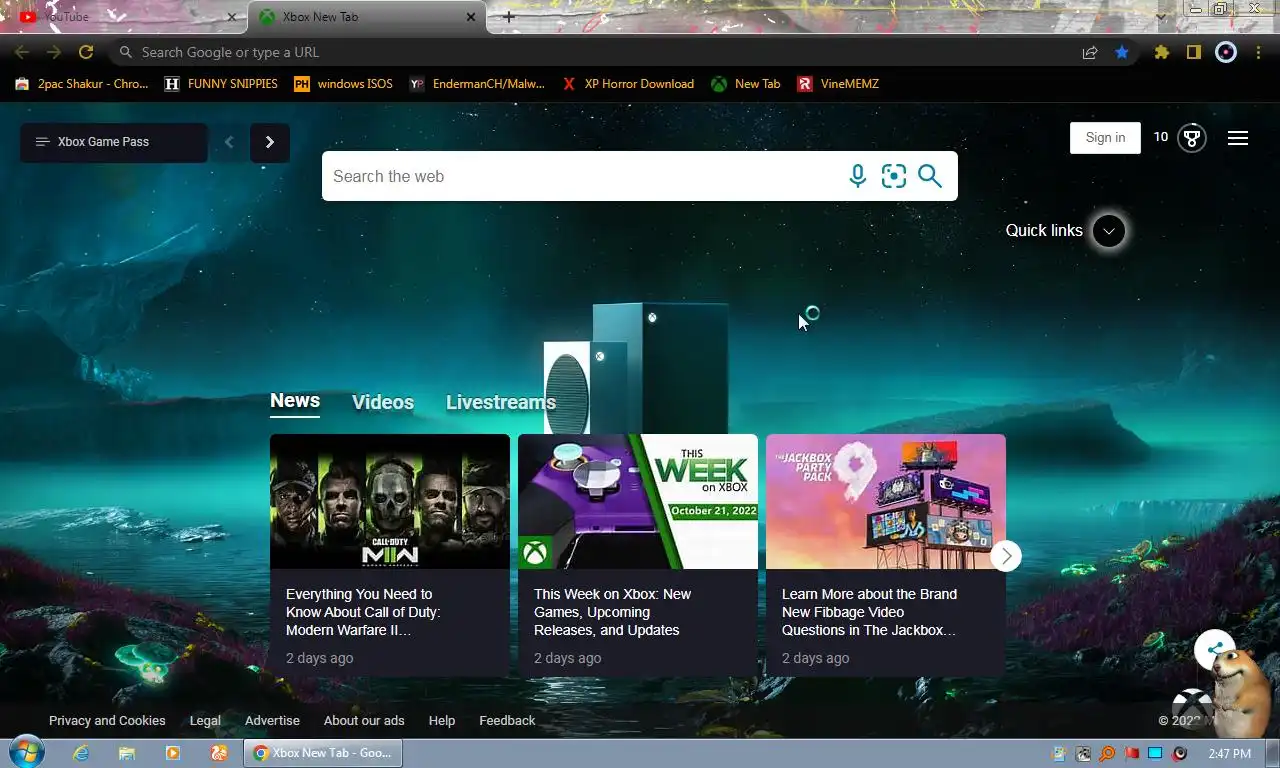Open the XP Horror Download bookmark

tap(628, 84)
